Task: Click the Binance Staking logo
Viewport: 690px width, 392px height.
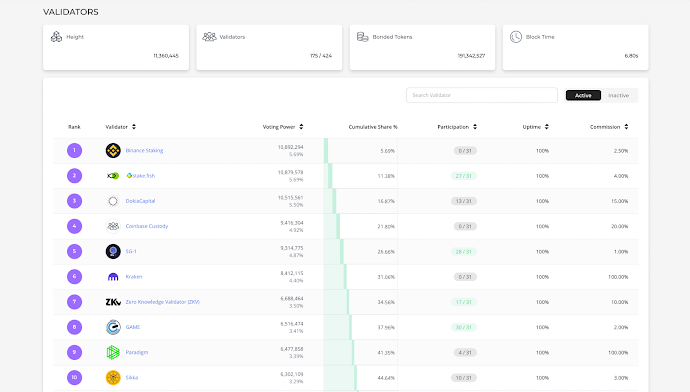Action: click(x=113, y=150)
